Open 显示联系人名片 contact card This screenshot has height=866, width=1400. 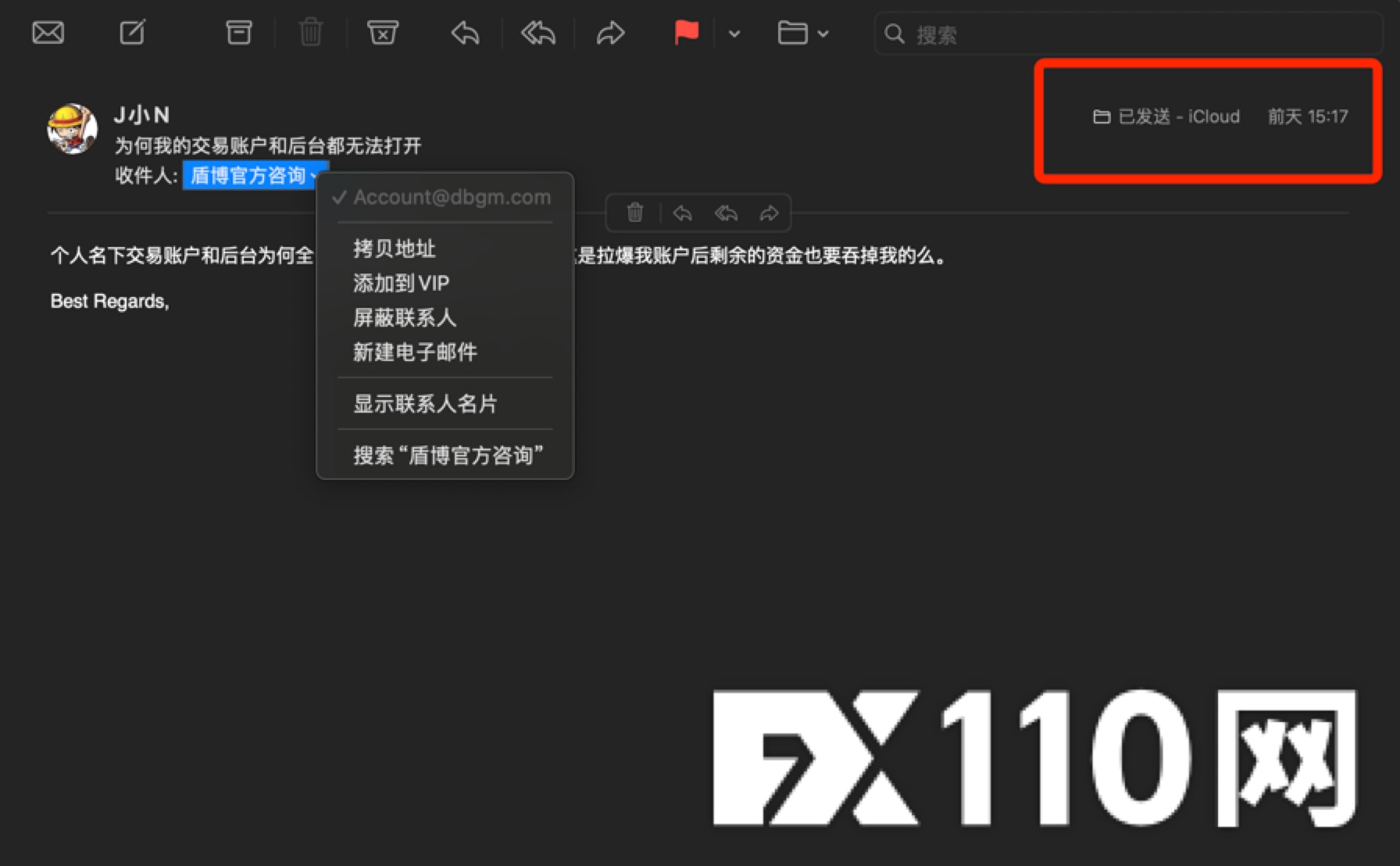[x=425, y=403]
